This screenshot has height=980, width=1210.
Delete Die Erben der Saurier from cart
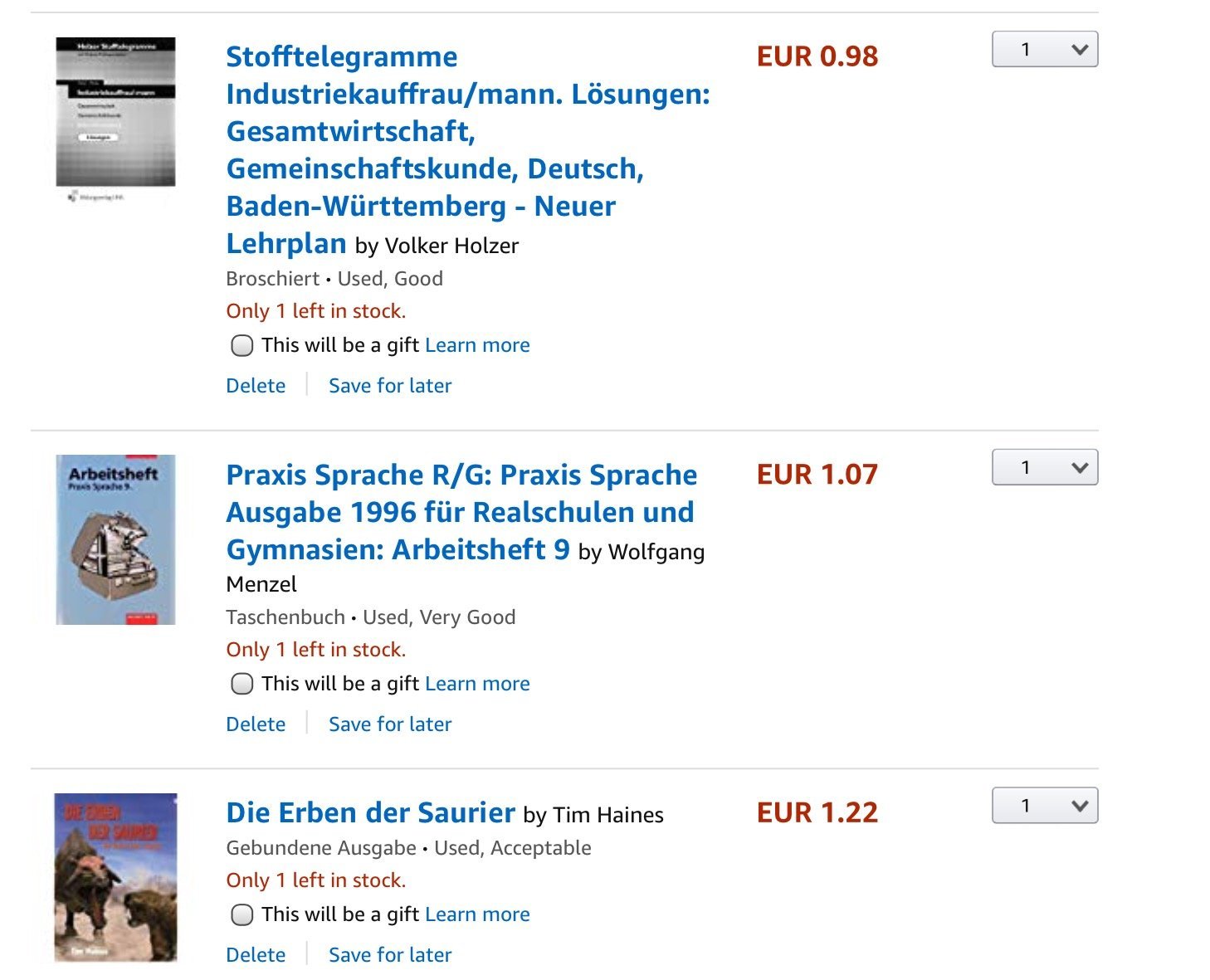pos(256,955)
